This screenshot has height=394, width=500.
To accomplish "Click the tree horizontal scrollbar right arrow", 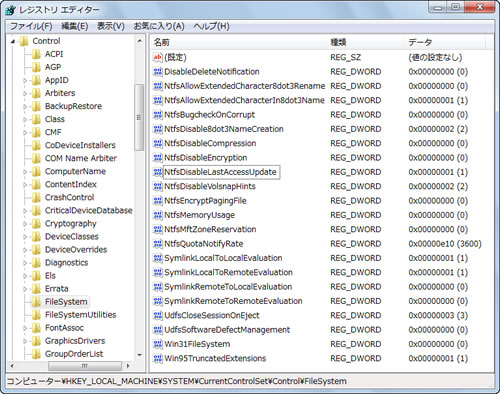I will 128,366.
